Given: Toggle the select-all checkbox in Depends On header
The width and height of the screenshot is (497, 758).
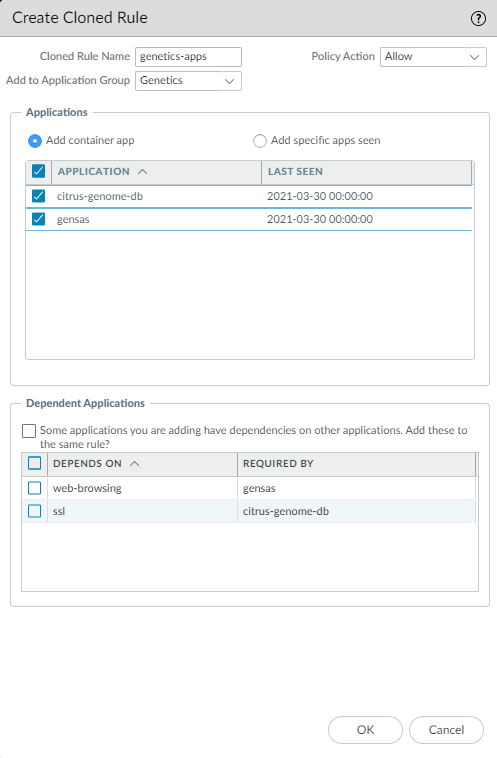Looking at the screenshot, I should [x=34, y=463].
